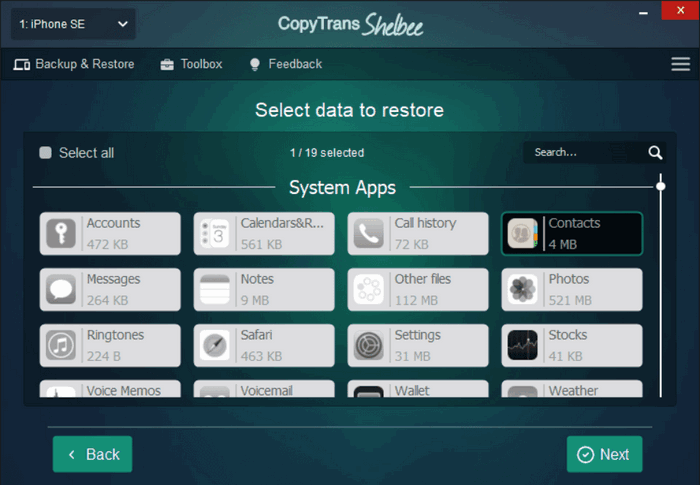The image size is (700, 485).
Task: Minimize the CopyTrans Shelbee window
Action: coord(643,13)
